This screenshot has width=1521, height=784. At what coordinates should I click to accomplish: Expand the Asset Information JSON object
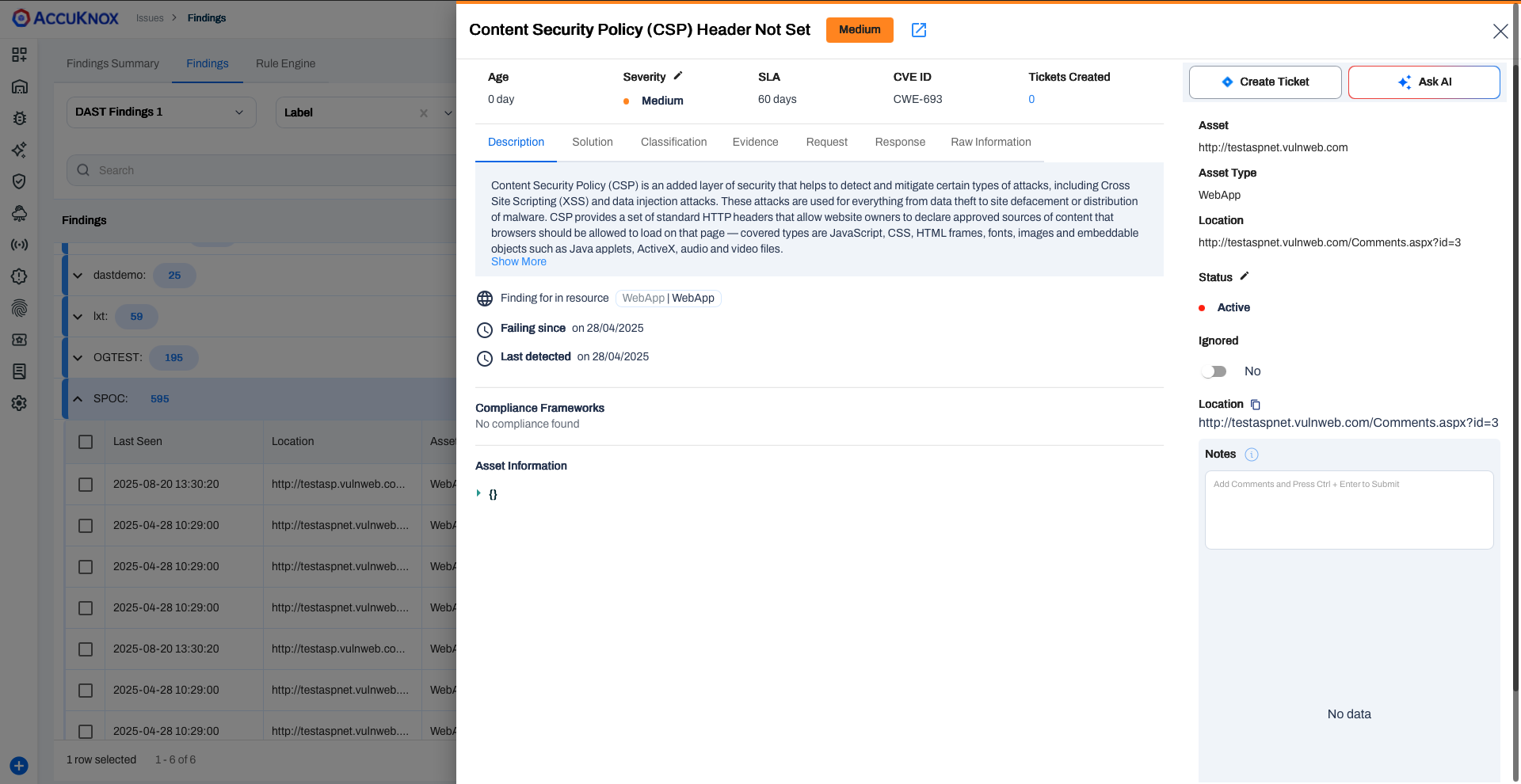(x=478, y=493)
